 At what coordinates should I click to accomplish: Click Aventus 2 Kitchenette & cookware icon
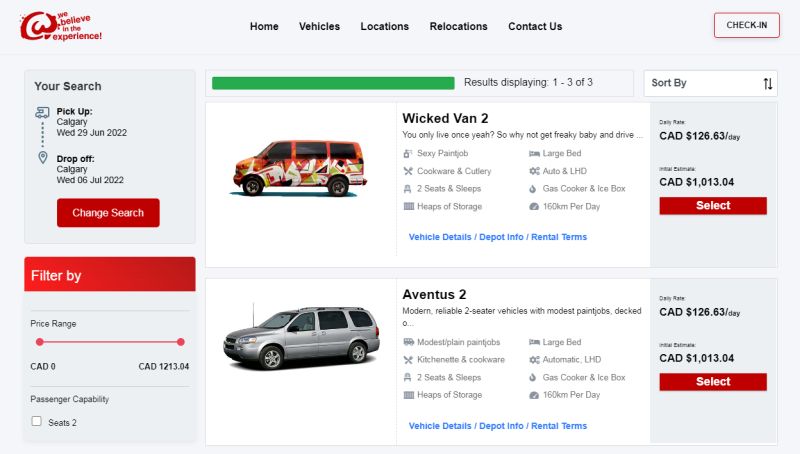[x=408, y=360]
